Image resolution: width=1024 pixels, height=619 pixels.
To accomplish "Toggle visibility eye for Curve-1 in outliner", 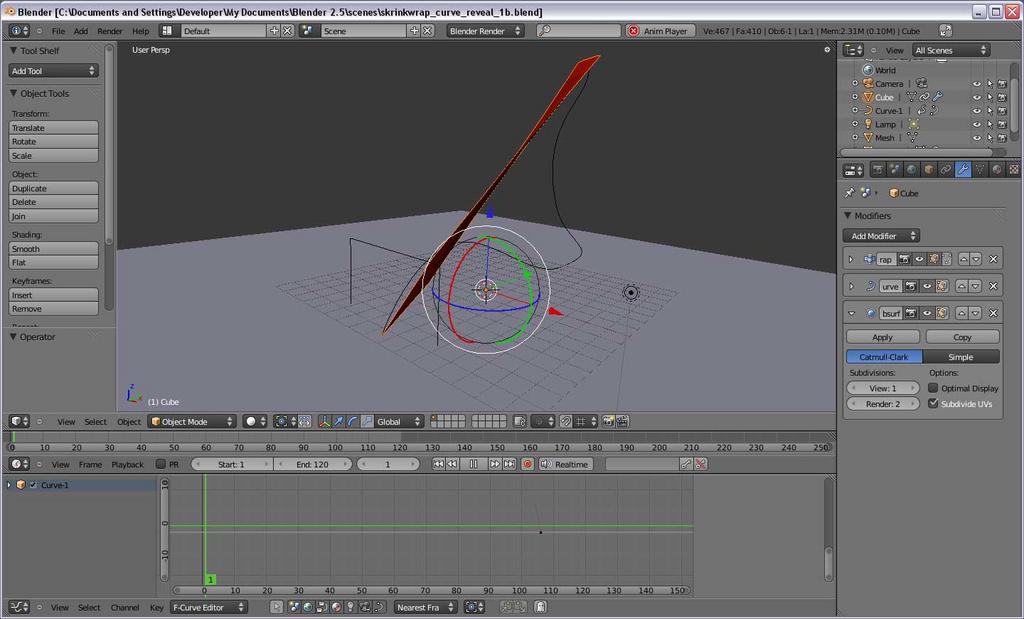I will pyautogui.click(x=976, y=111).
